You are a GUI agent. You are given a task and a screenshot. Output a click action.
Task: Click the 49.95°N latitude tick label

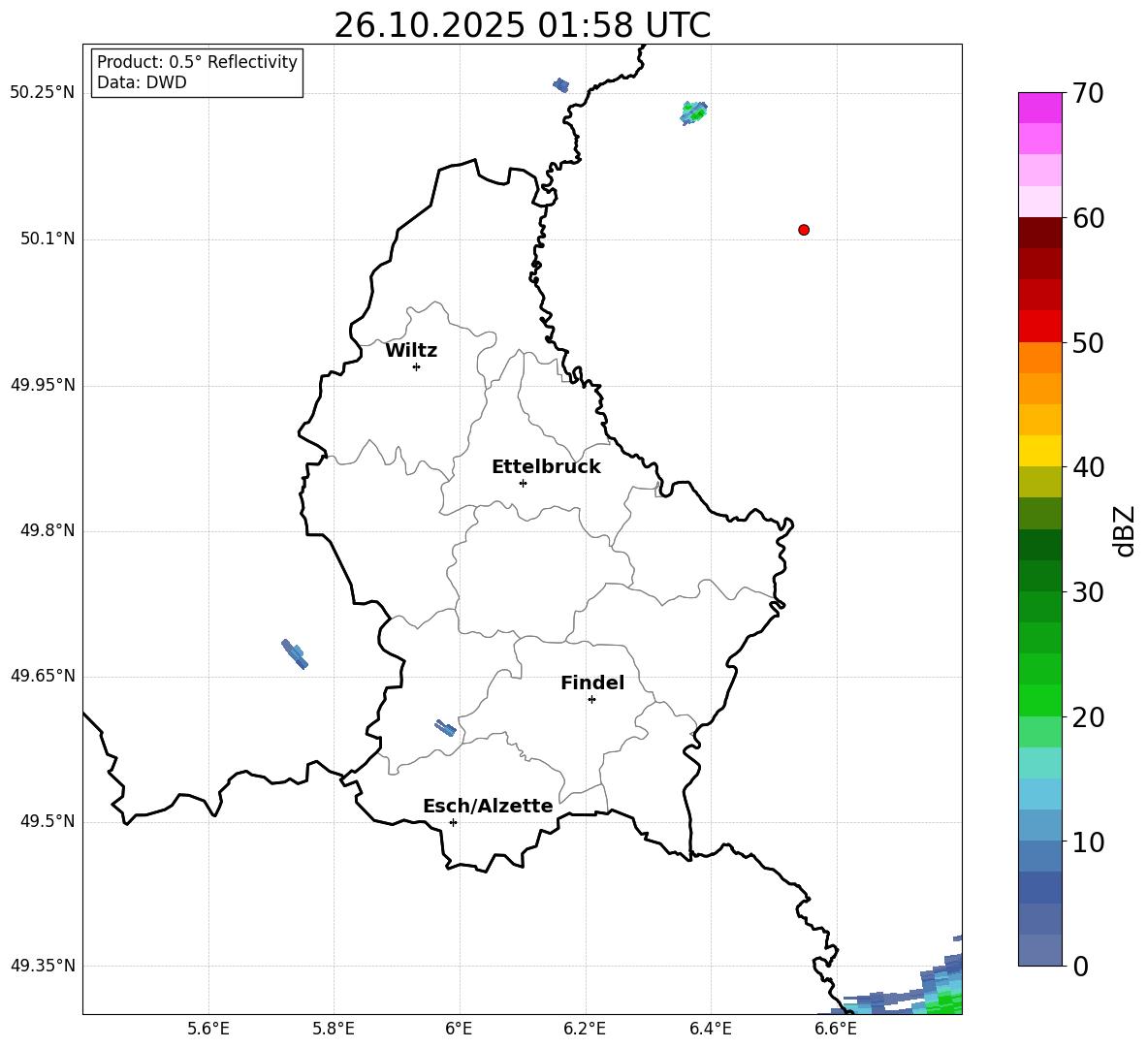click(43, 385)
